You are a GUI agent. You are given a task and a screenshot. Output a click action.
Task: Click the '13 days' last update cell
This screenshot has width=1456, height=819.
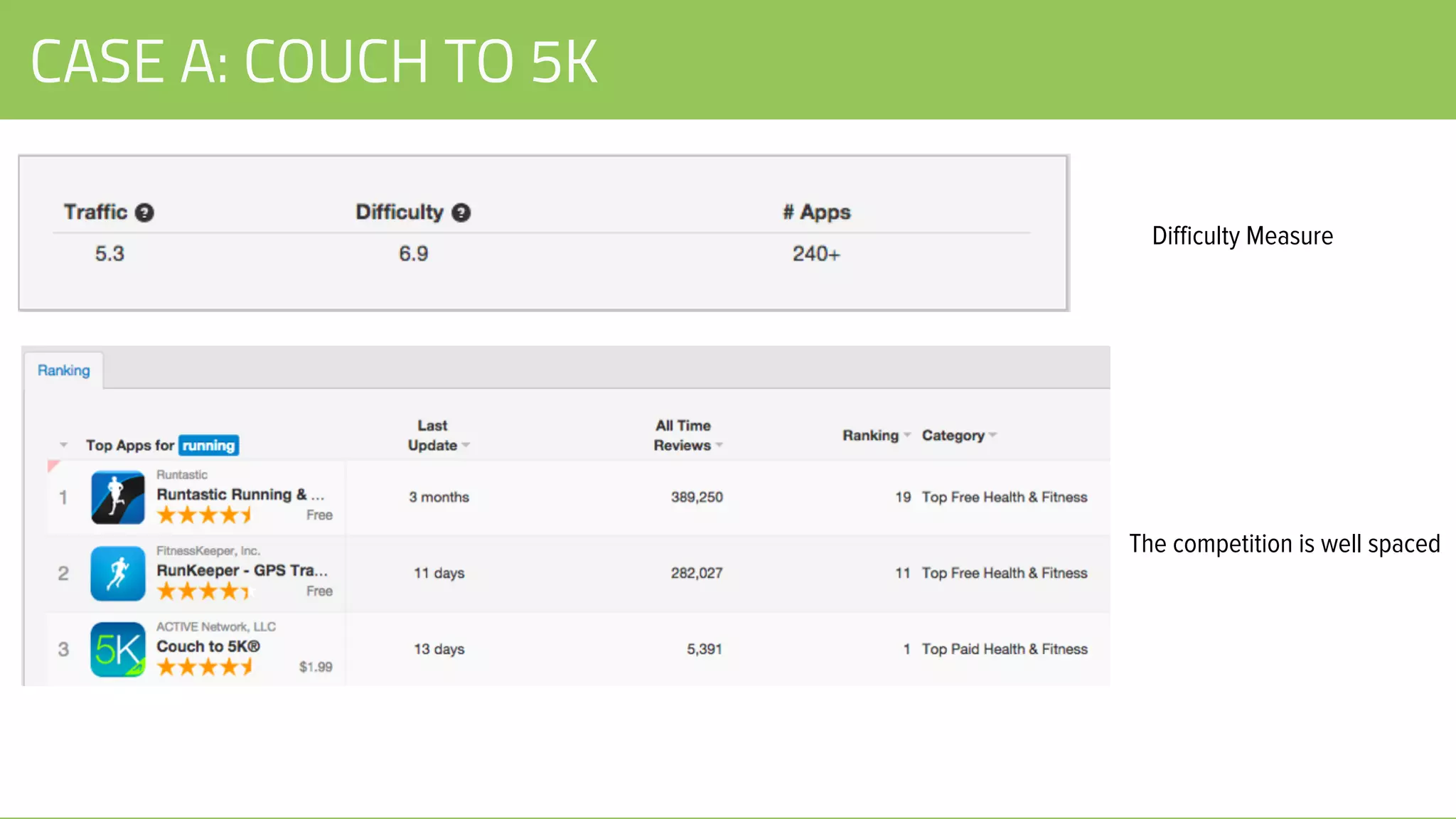pyautogui.click(x=439, y=649)
